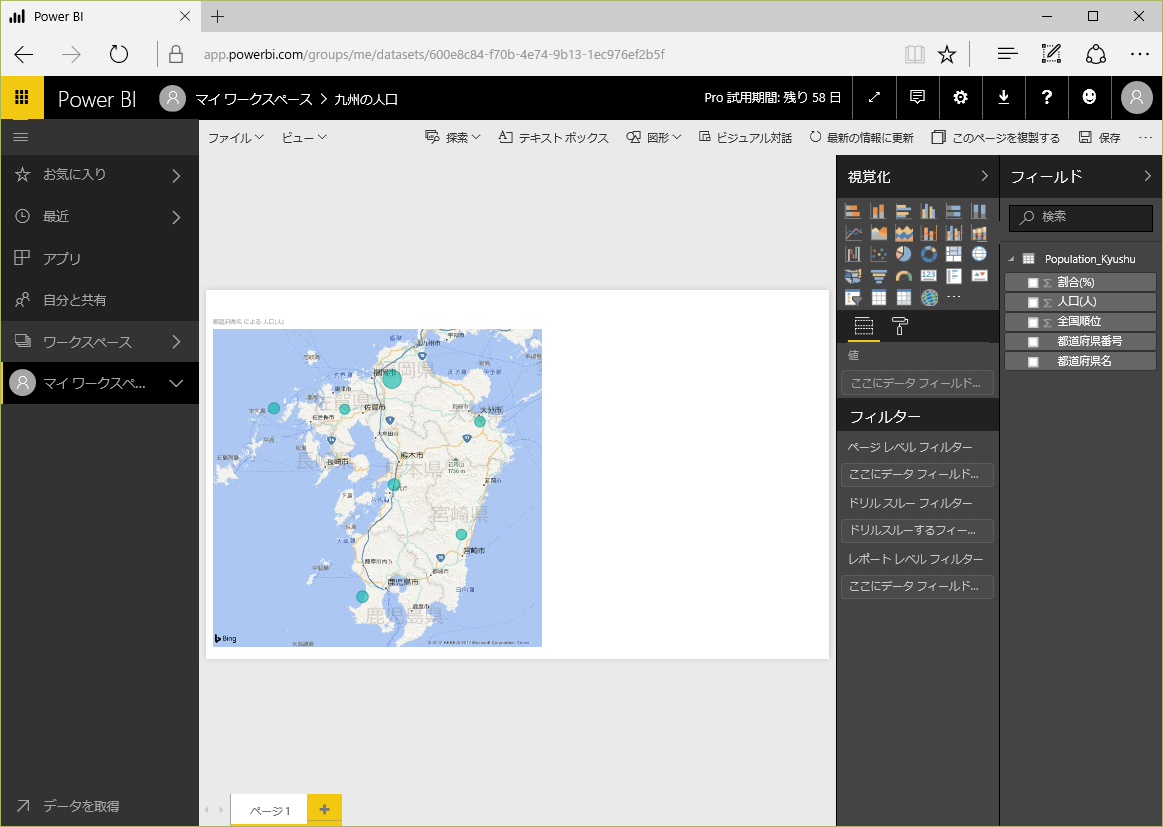Collapse the Population_Kyushu table tree
The image size is (1163, 827).
[1011, 259]
